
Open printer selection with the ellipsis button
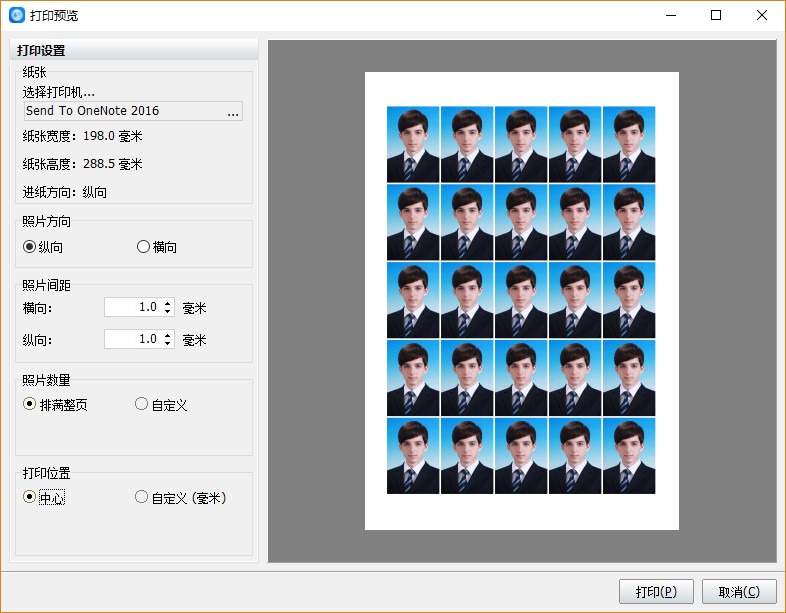pos(232,112)
